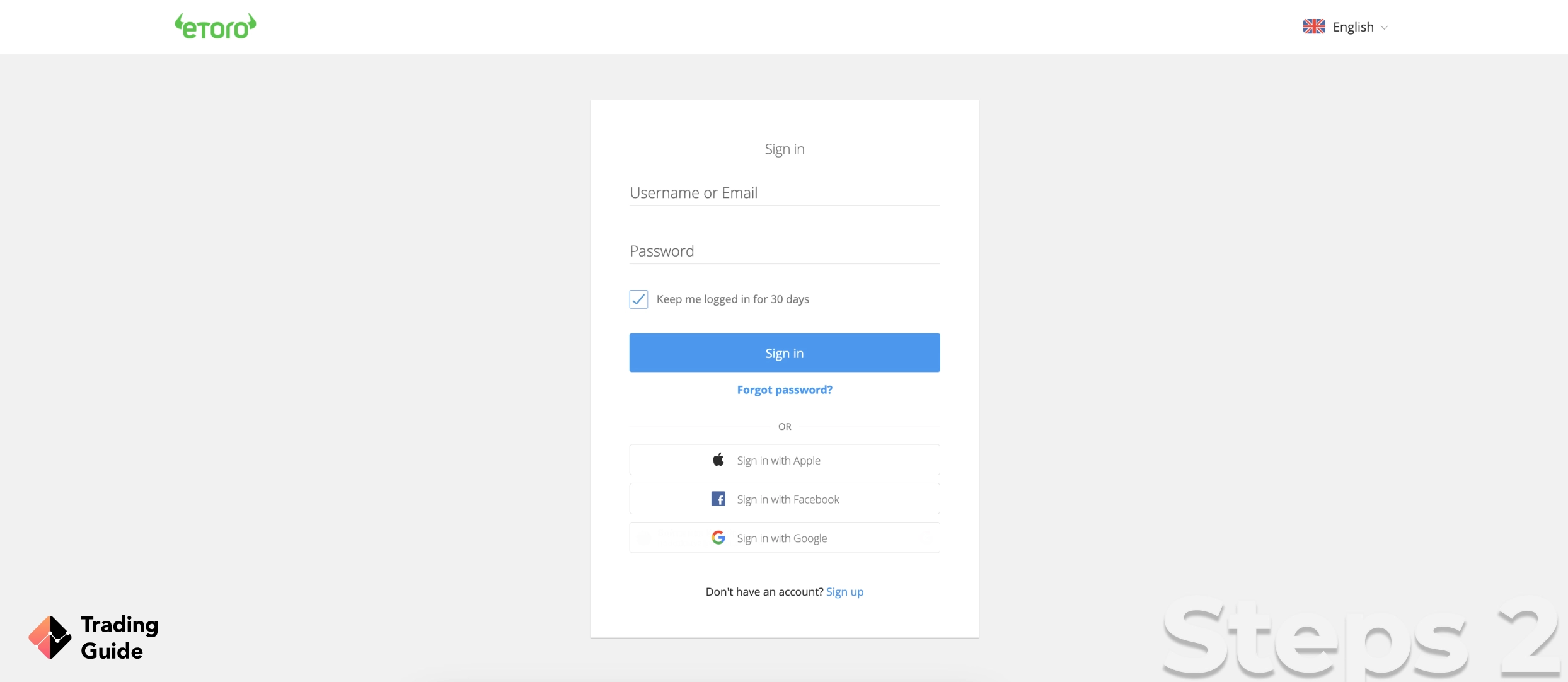Viewport: 1568px width, 682px height.
Task: Click the checkbox keep me logged in
Action: pos(638,298)
